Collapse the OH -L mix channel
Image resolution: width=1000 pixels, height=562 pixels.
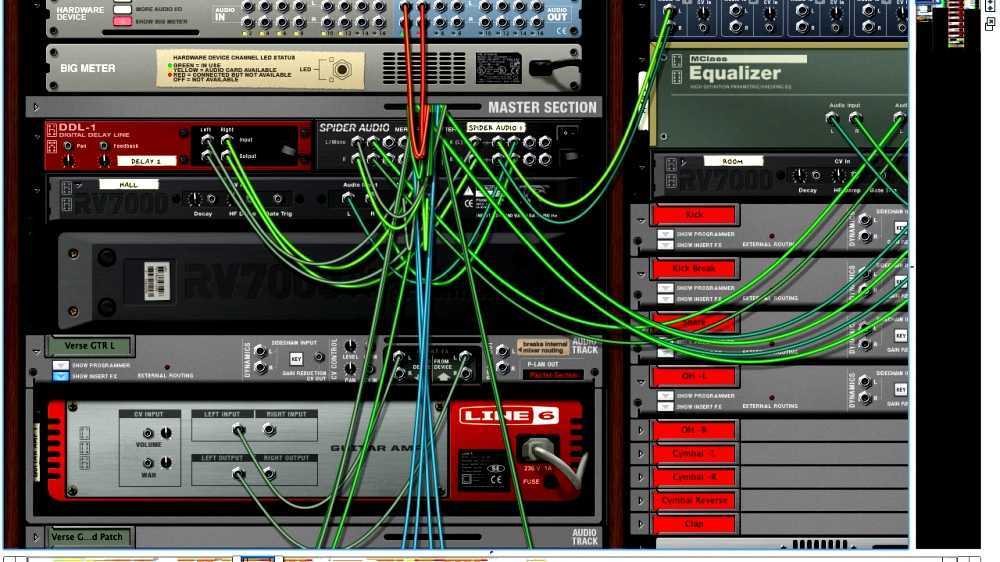point(640,381)
